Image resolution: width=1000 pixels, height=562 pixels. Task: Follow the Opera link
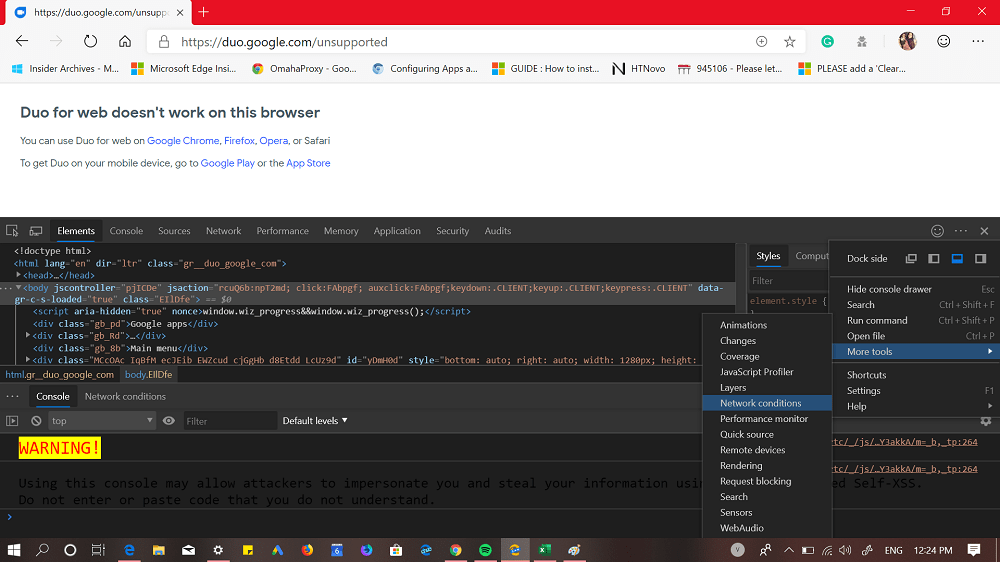point(274,140)
